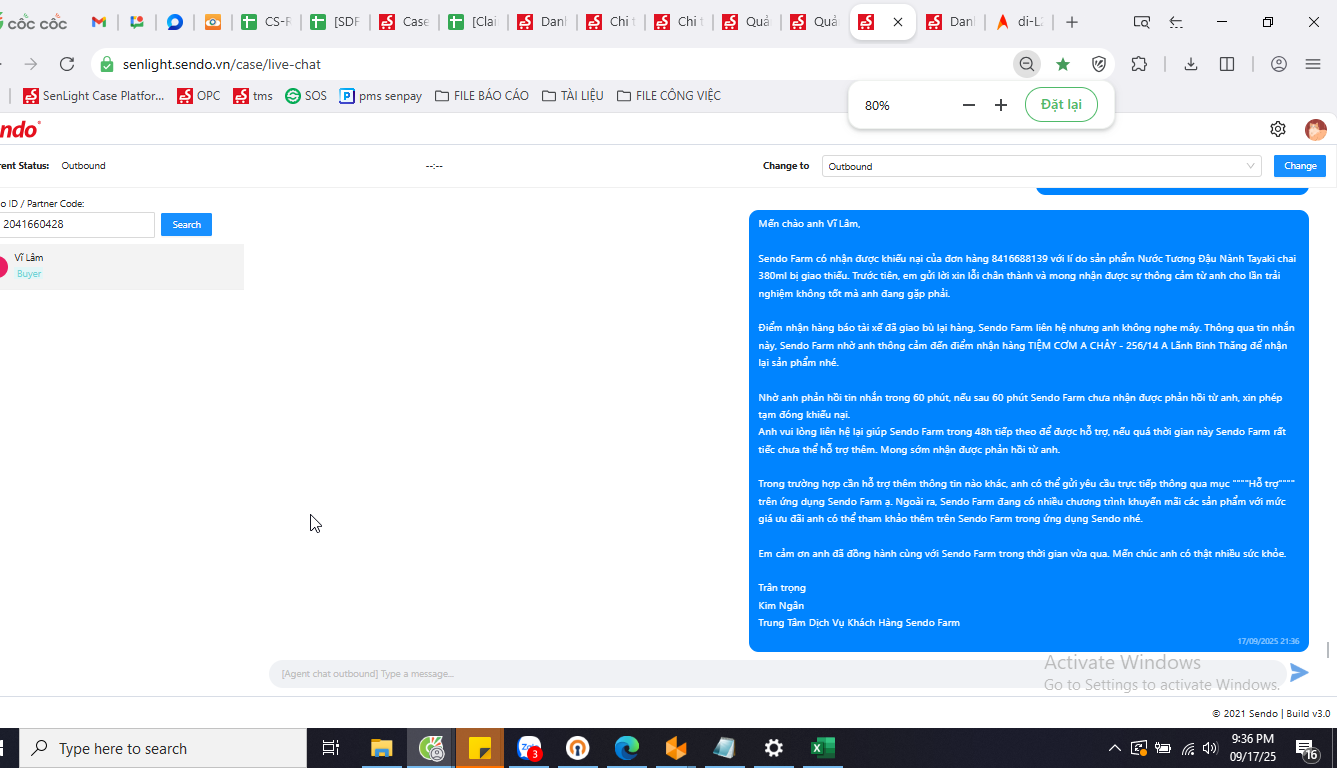Viewport: 1337px width, 768px height.
Task: Open a new browser tab
Action: click(x=1072, y=22)
